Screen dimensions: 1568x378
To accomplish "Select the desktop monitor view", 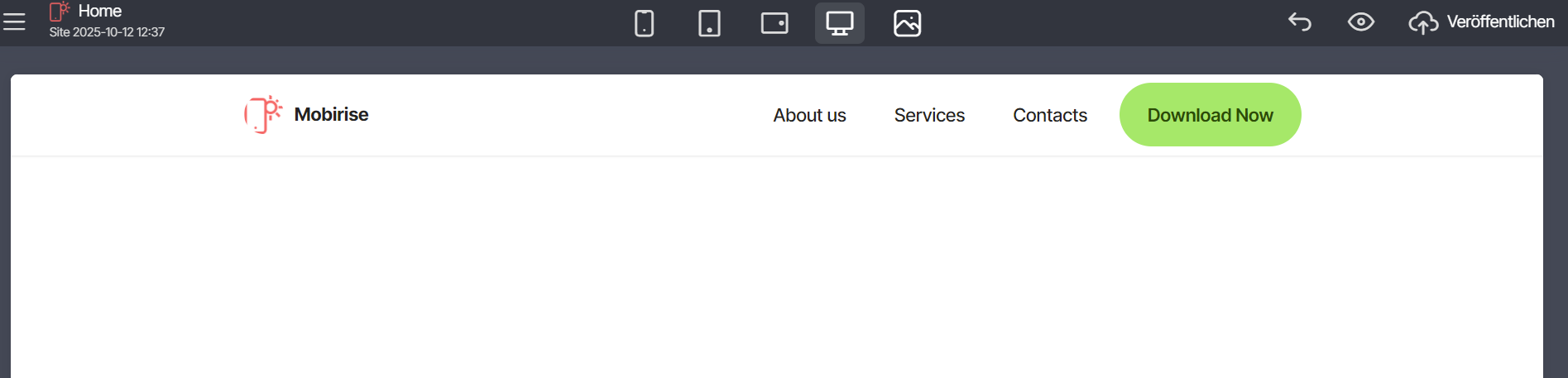I will click(839, 23).
